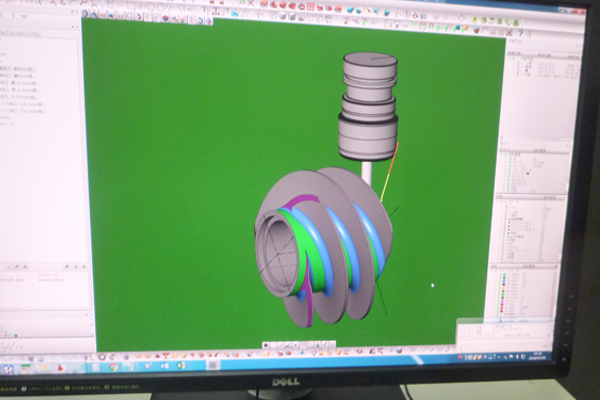Switch to the active gray taskbar app
This screenshot has height=400, width=600.
click(x=213, y=365)
